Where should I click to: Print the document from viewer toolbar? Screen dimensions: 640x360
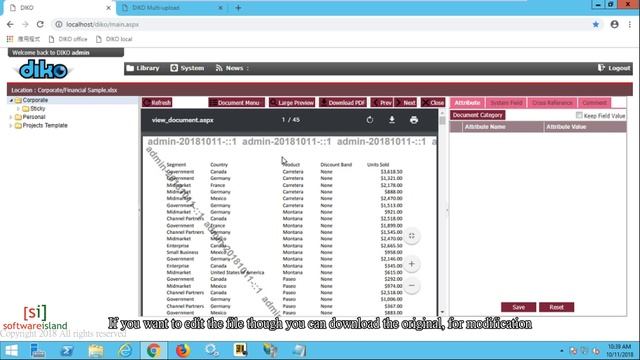coord(414,120)
